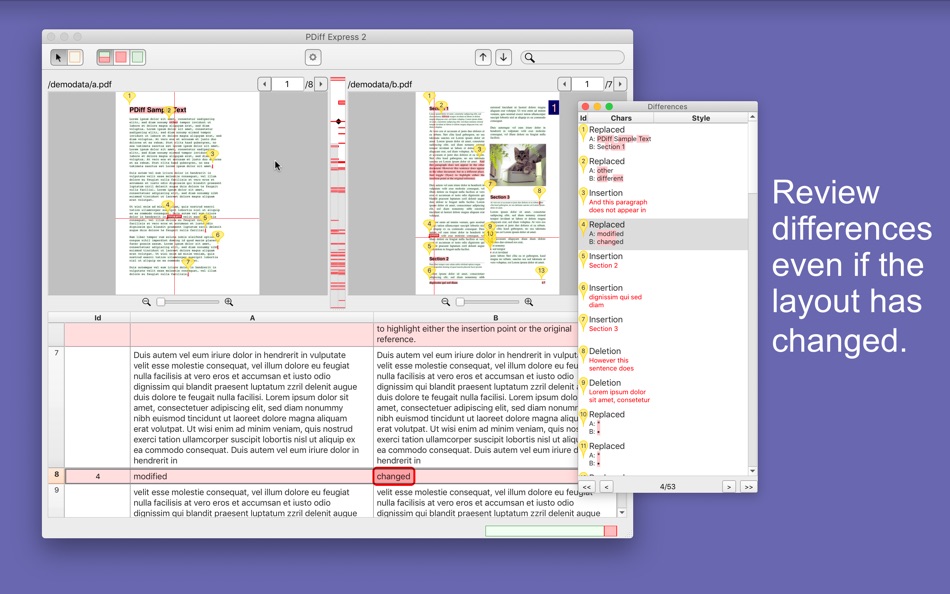Viewport: 950px width, 594px height.
Task: Select difference 9 Deletion 'Lorem ipsum dolor'
Action: click(663, 391)
